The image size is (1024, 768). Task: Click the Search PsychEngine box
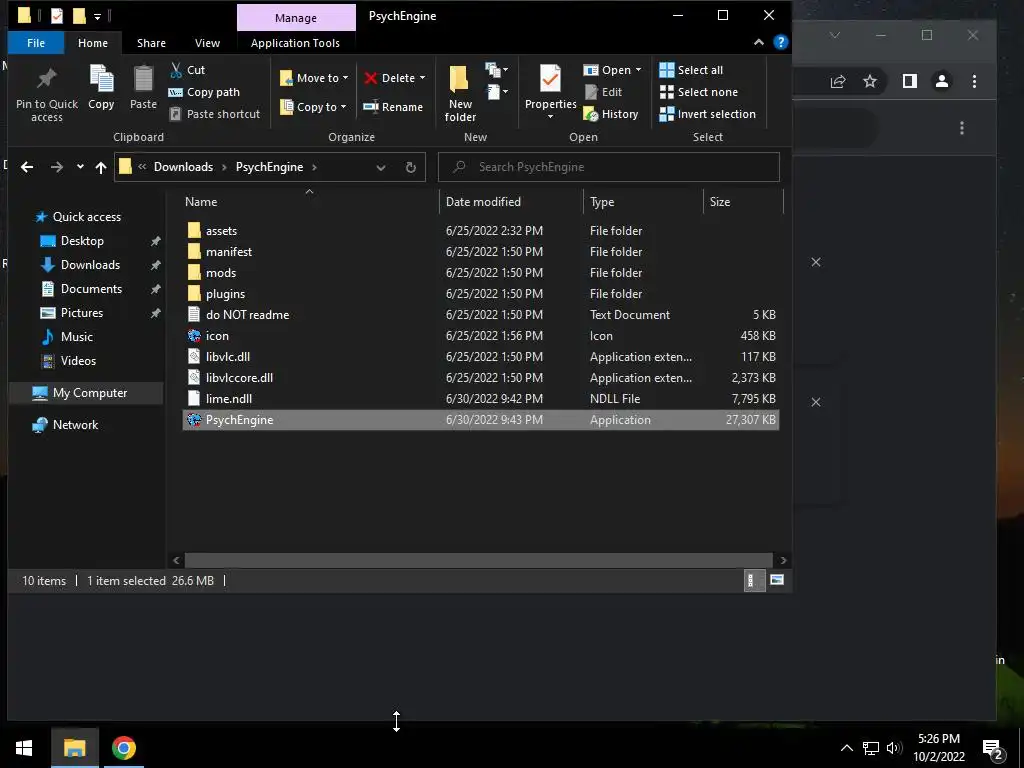pyautogui.click(x=609, y=167)
